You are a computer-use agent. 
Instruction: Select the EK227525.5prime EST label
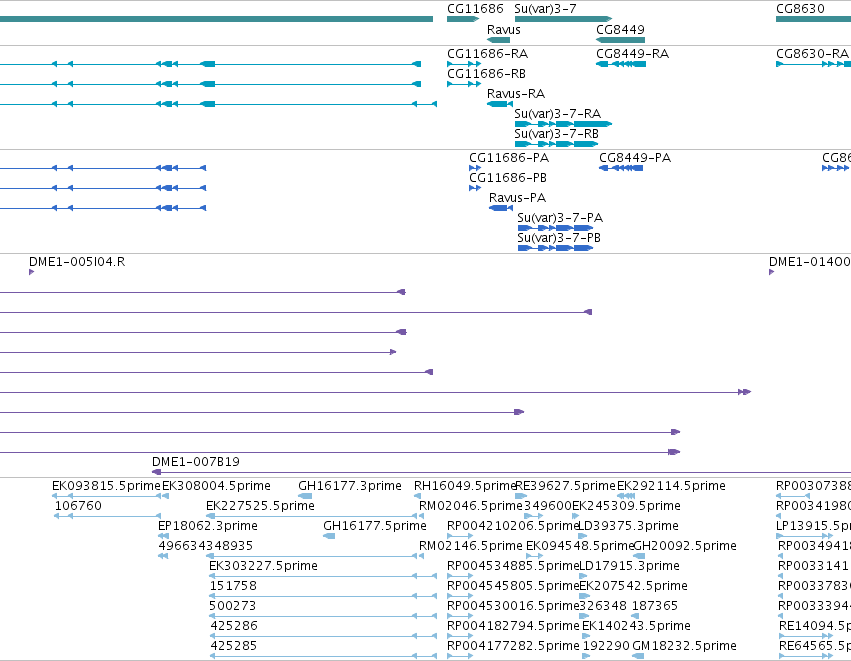click(260, 506)
